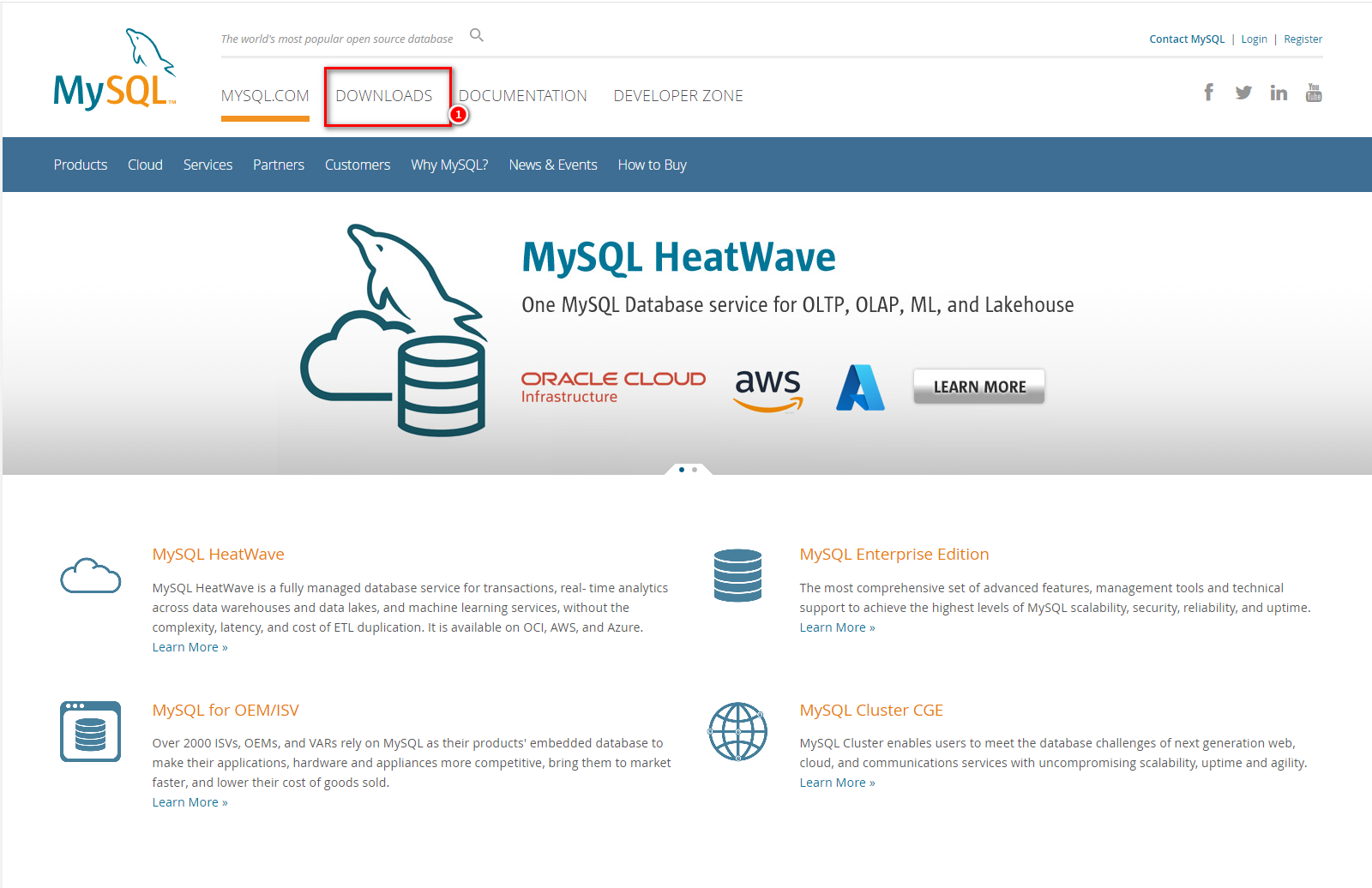Open the MySQL HeatWave heading link
This screenshot has height=888, width=1372.
coord(218,555)
